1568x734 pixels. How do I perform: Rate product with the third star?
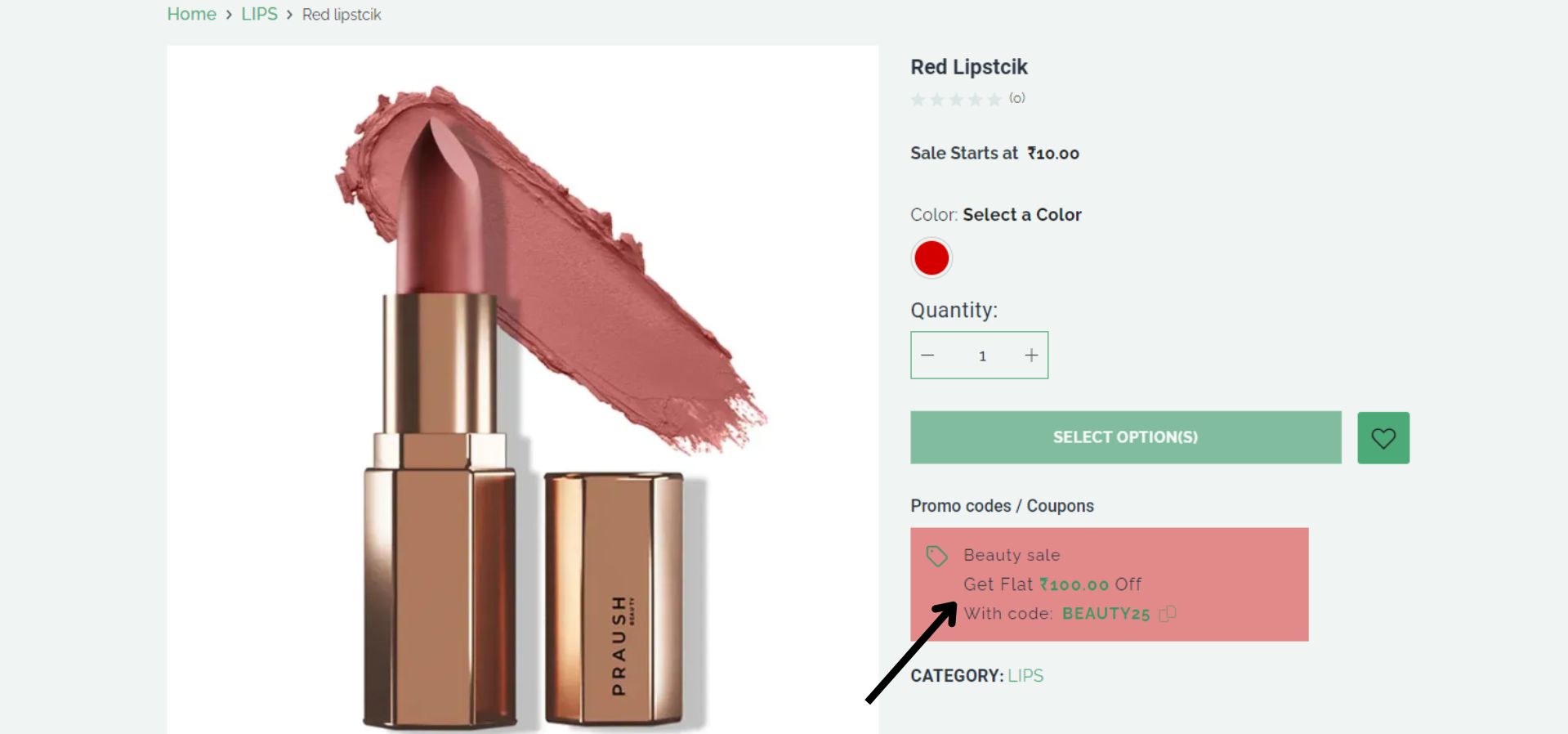(x=956, y=100)
